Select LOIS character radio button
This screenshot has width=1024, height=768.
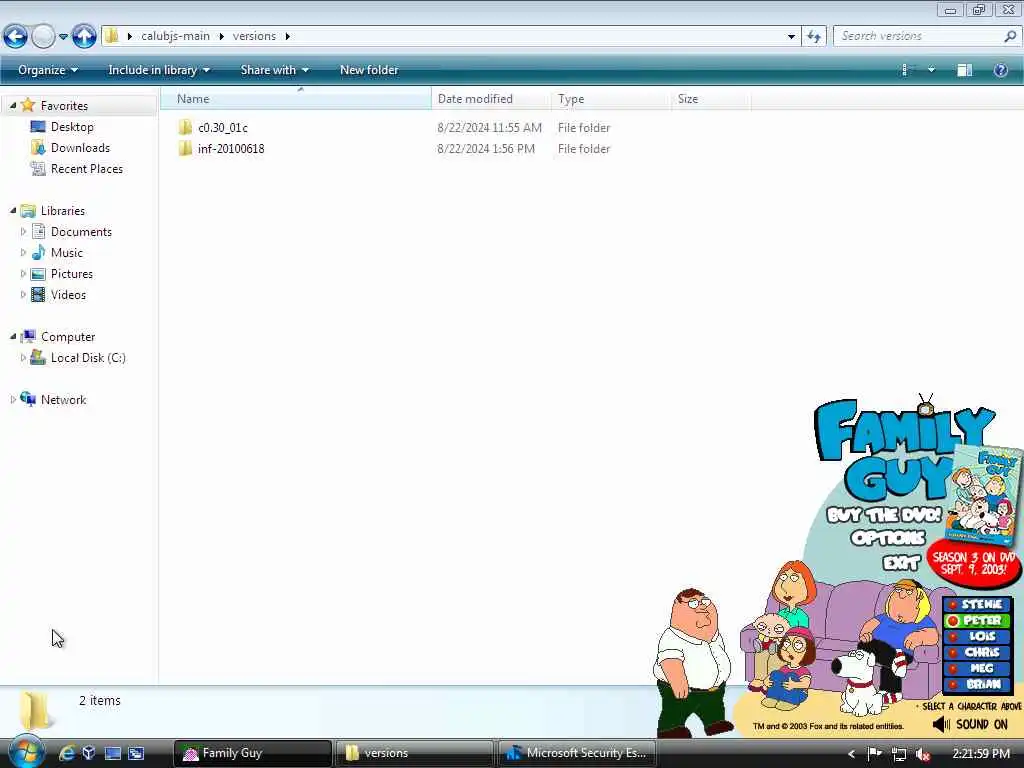click(x=953, y=636)
